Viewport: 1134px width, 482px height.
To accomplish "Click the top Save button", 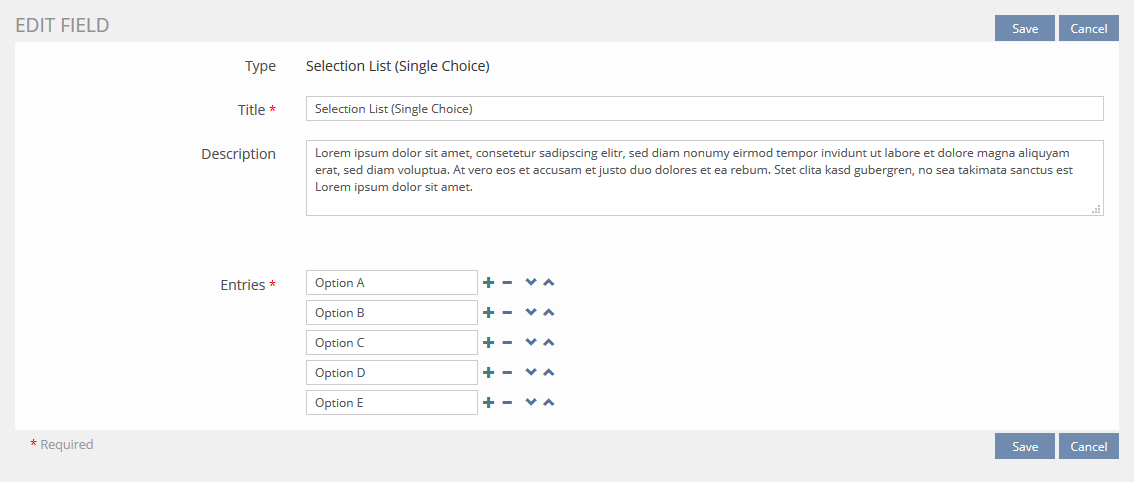I will (1024, 28).
